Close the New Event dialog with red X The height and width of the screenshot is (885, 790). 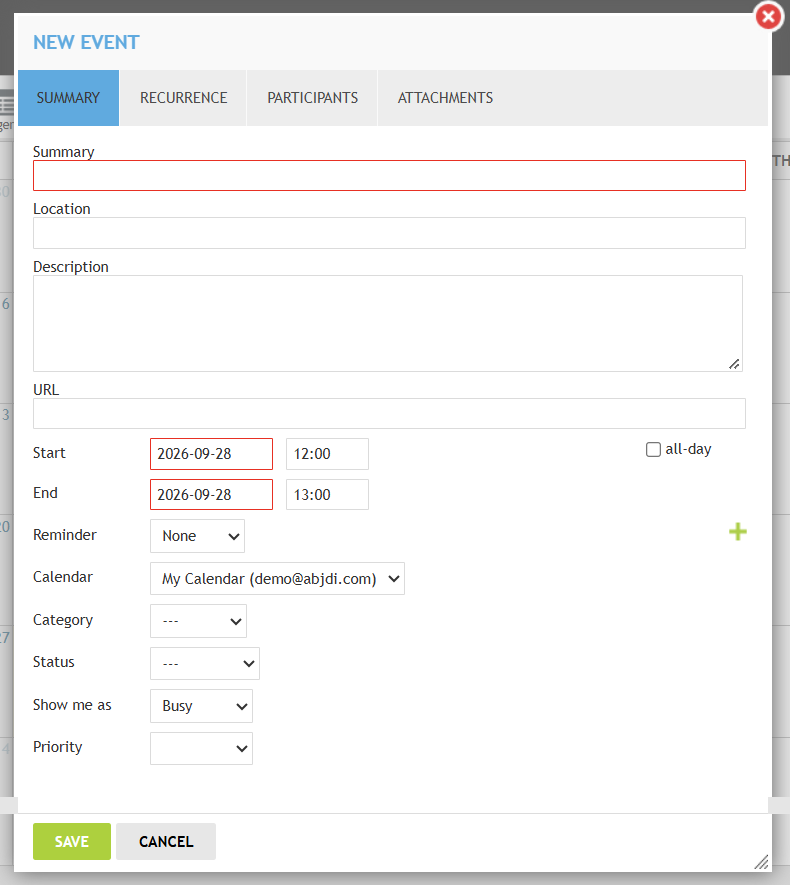(x=769, y=17)
